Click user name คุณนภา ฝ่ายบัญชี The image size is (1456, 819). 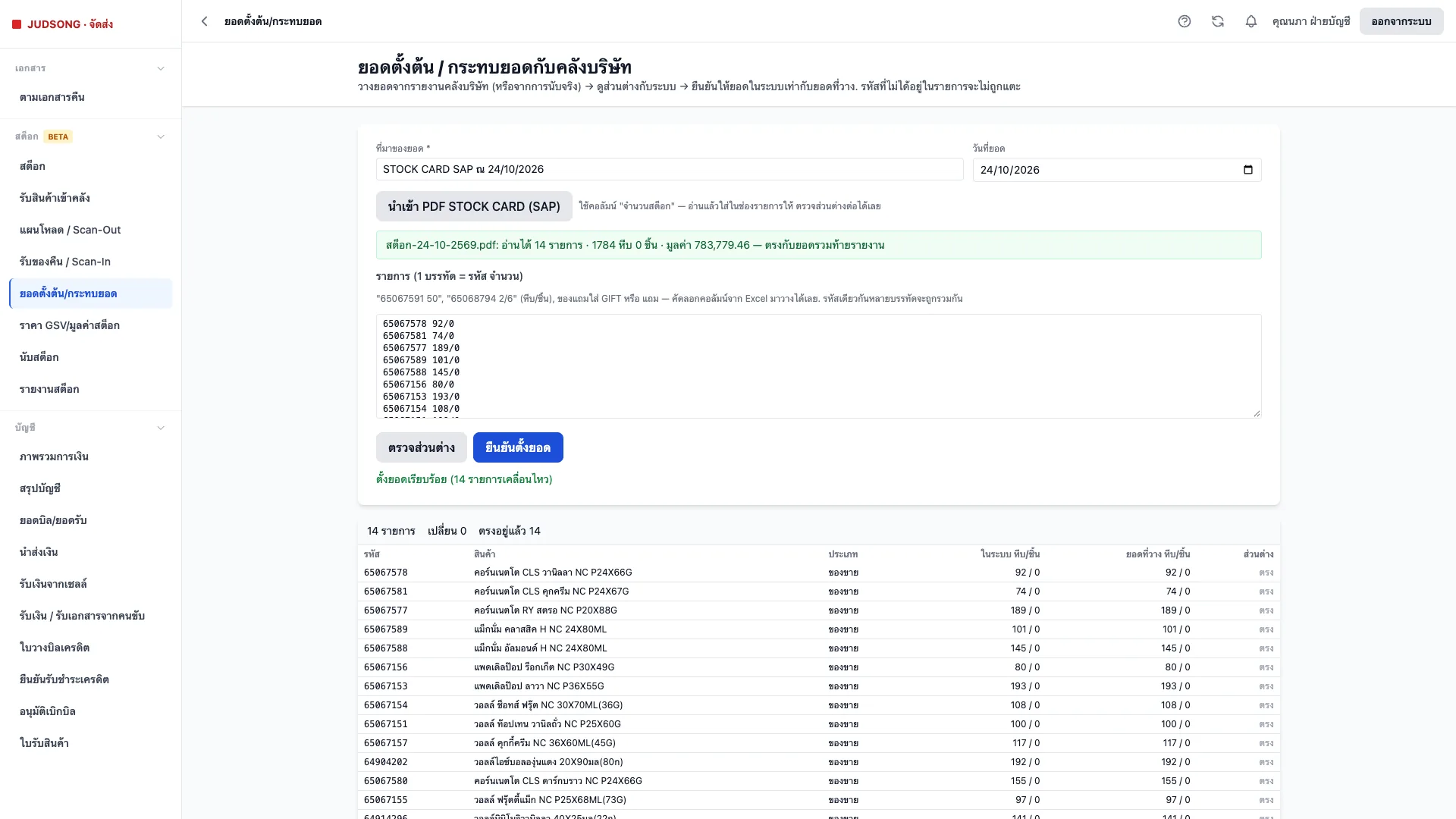[1311, 21]
